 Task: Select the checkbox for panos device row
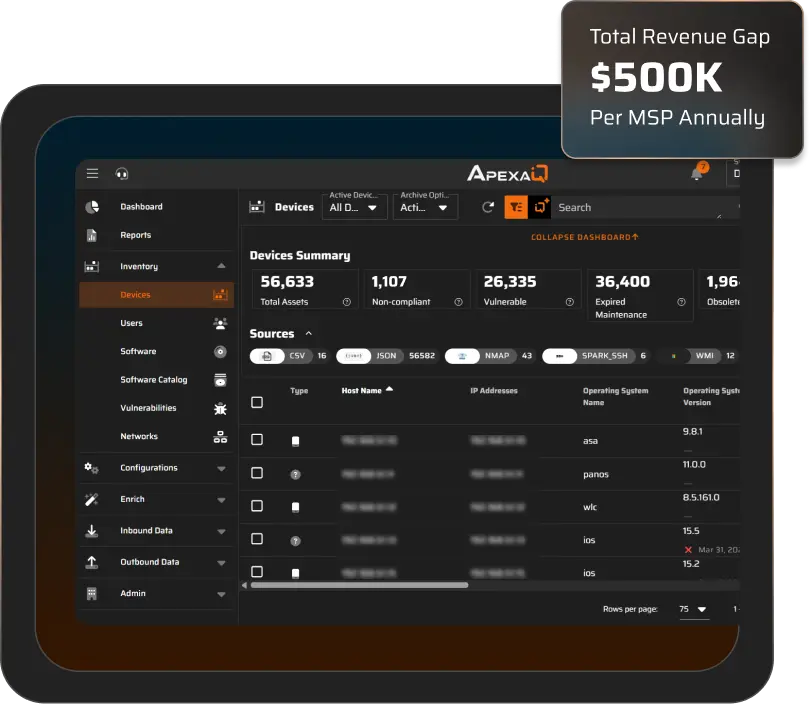tap(257, 473)
